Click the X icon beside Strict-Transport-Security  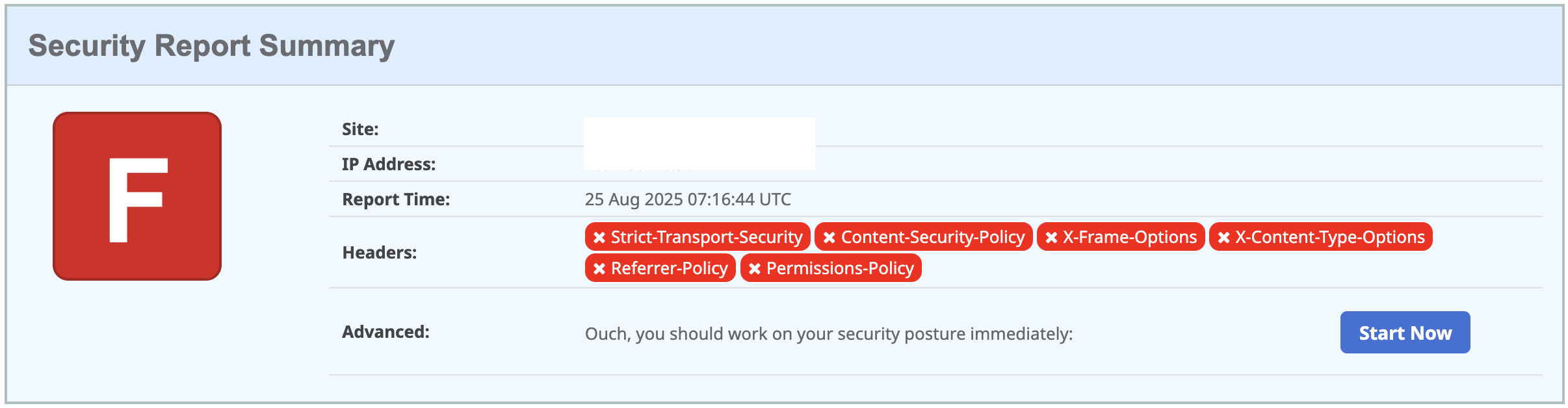click(x=599, y=238)
